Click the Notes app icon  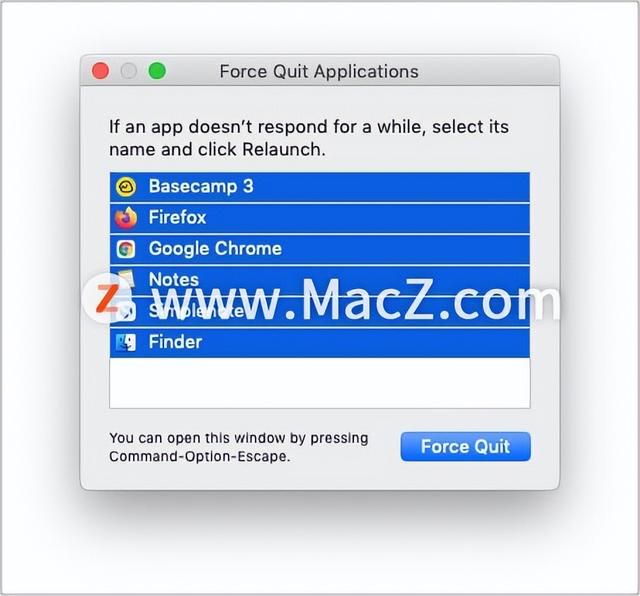coord(127,278)
